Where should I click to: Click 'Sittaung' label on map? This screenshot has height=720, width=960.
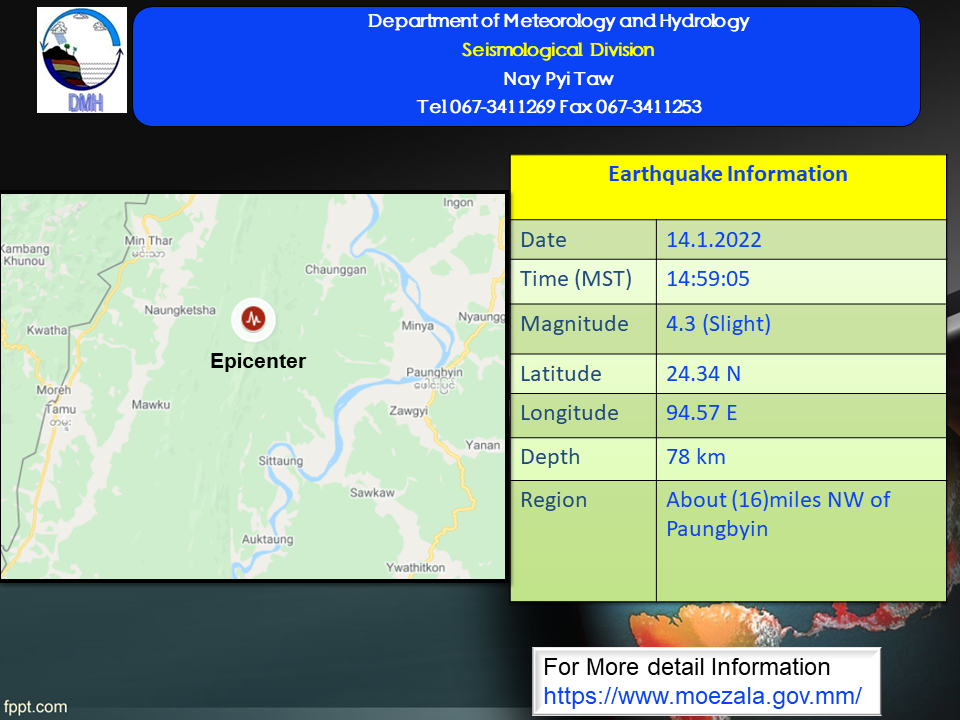tap(280, 460)
